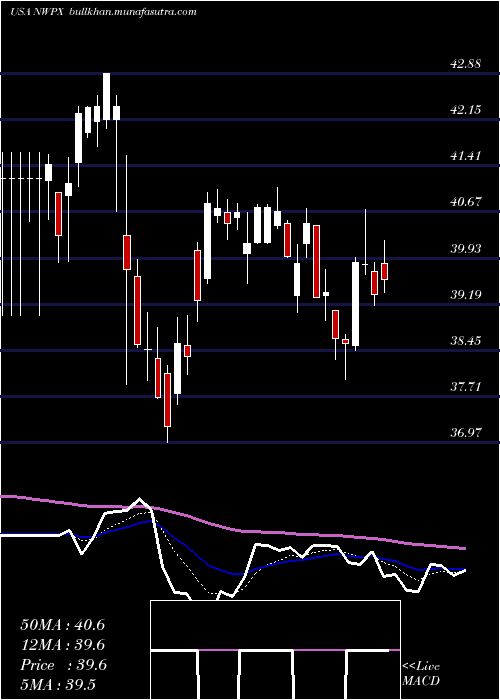This screenshot has height=700, width=500.
Task: Click the USA NWPX ticker title
Action: pyautogui.click(x=39, y=12)
